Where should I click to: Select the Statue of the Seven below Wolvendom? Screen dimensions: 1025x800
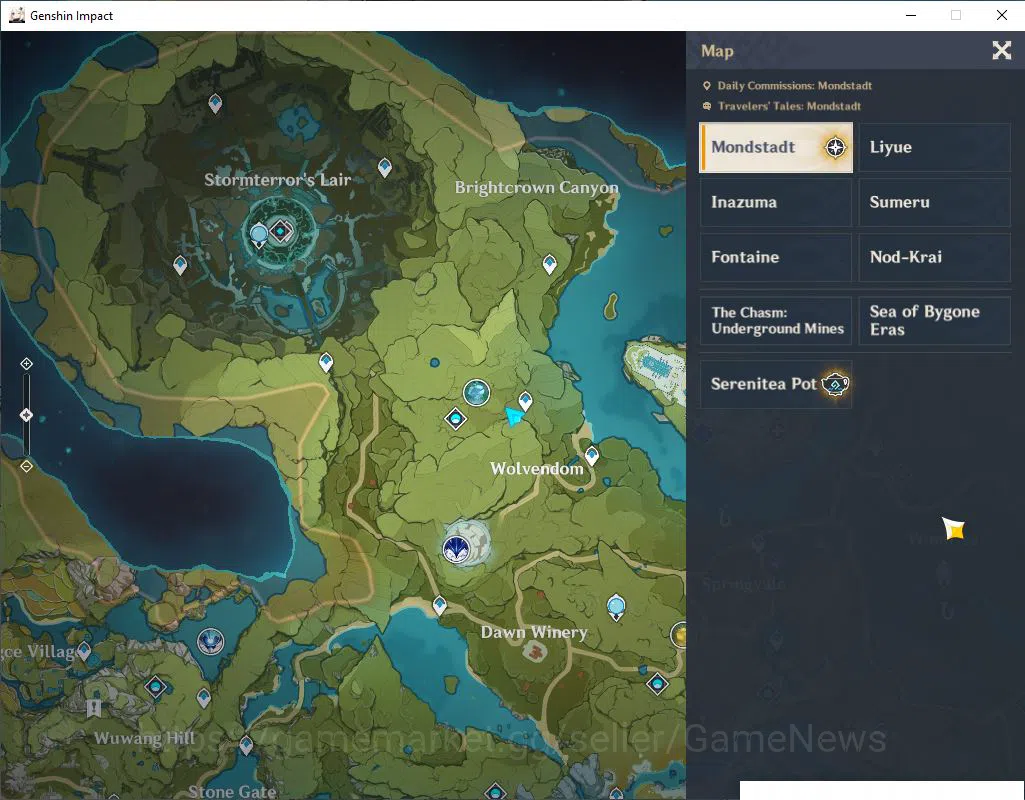(456, 550)
